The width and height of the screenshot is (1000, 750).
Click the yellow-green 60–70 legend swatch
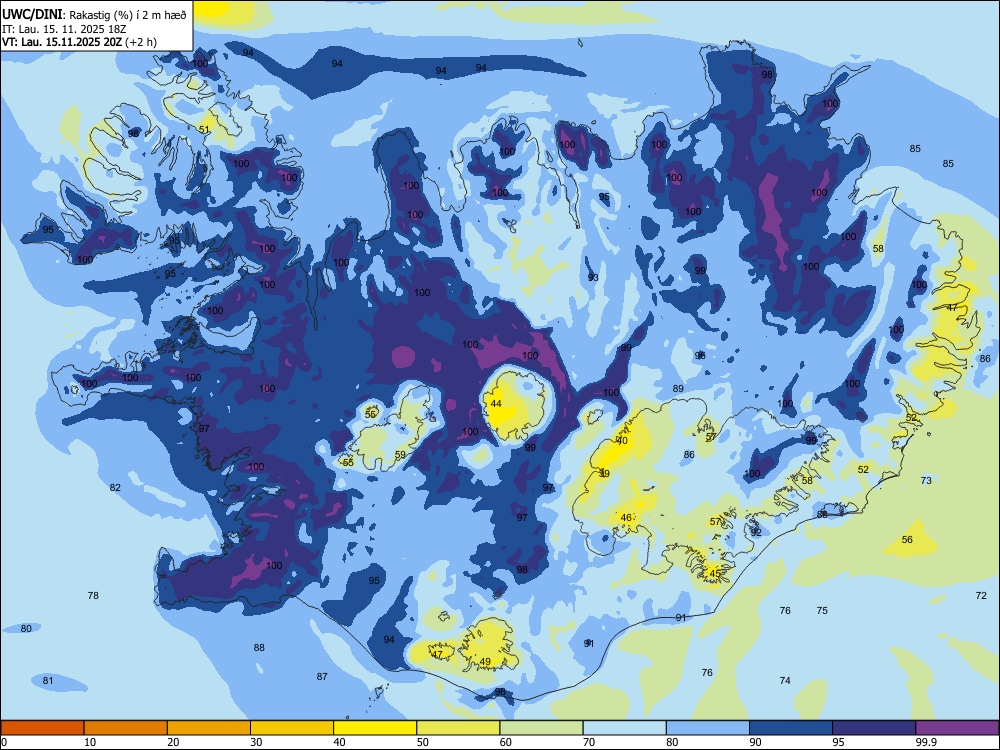541,728
